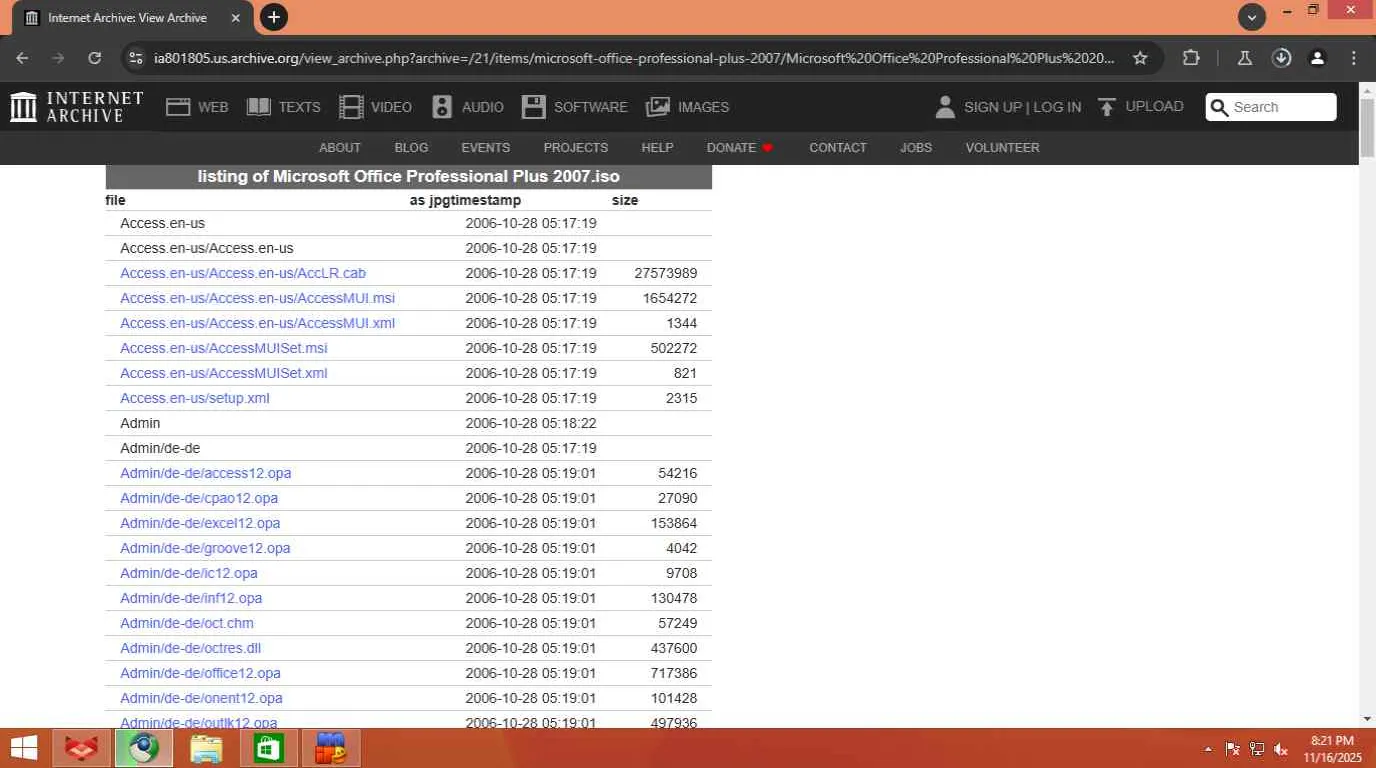Open a new browser tab

(x=273, y=17)
